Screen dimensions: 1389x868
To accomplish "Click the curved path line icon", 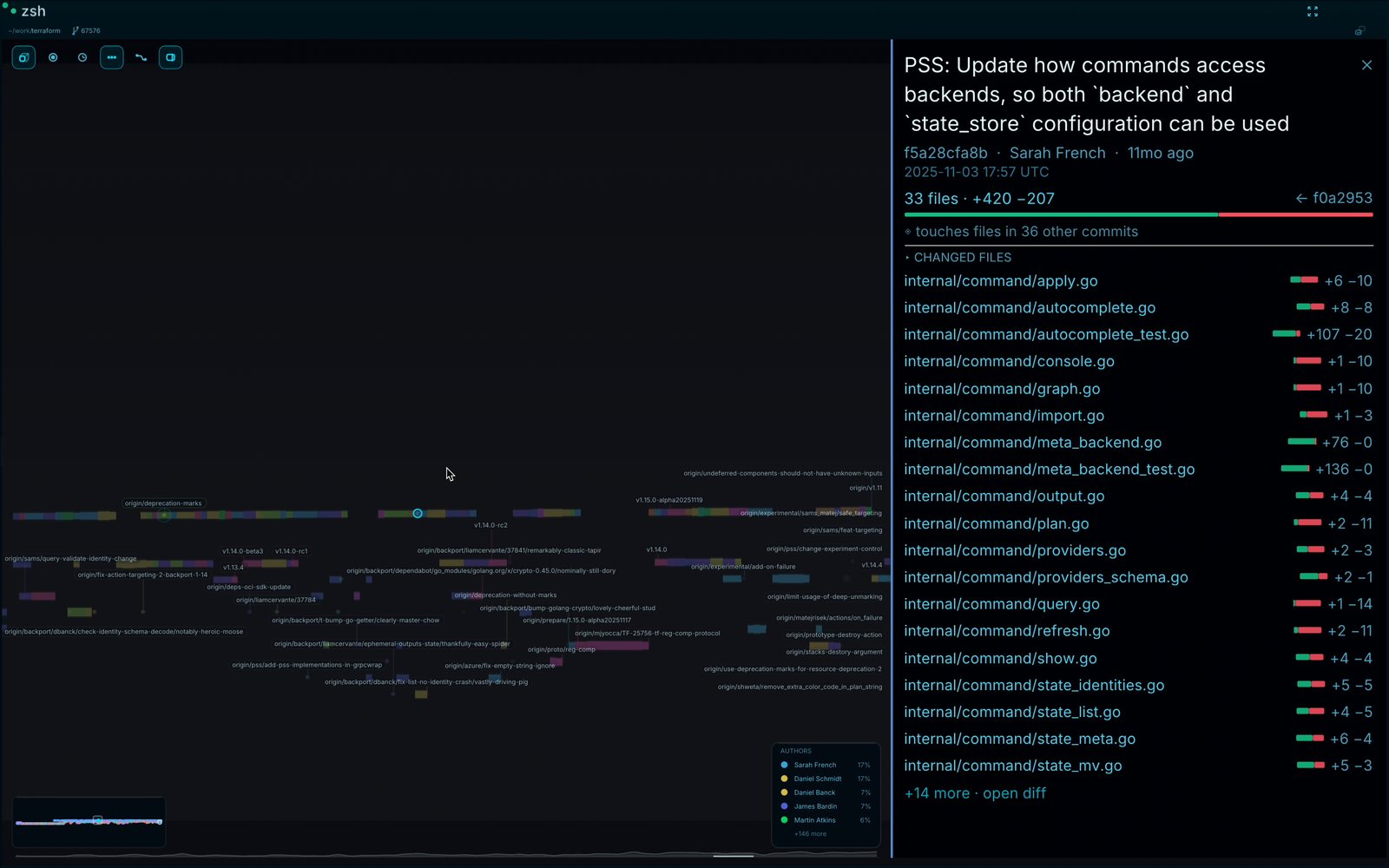I will (142, 57).
